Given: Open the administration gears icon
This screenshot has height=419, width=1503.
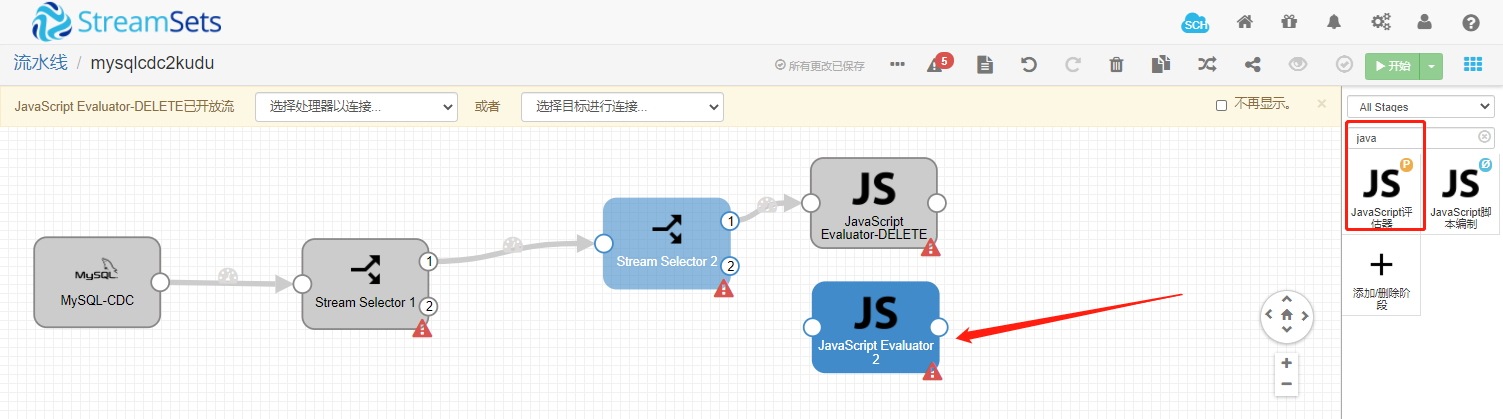Looking at the screenshot, I should tap(1381, 22).
